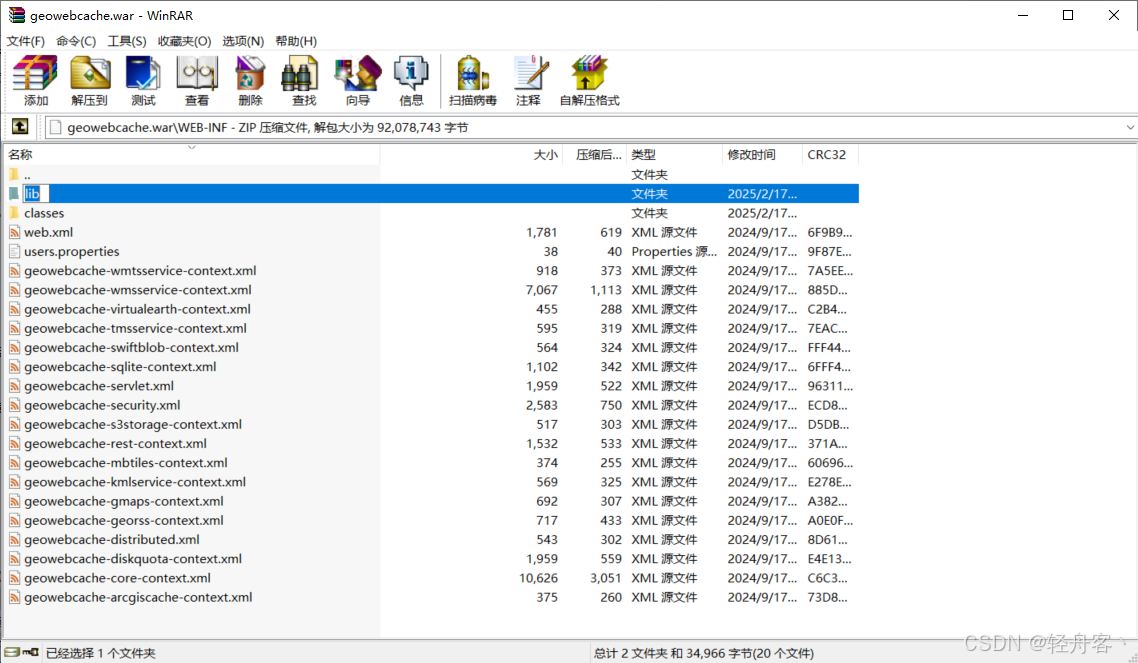Open the 命令(C) menu
This screenshot has width=1138, height=663.
(x=76, y=41)
